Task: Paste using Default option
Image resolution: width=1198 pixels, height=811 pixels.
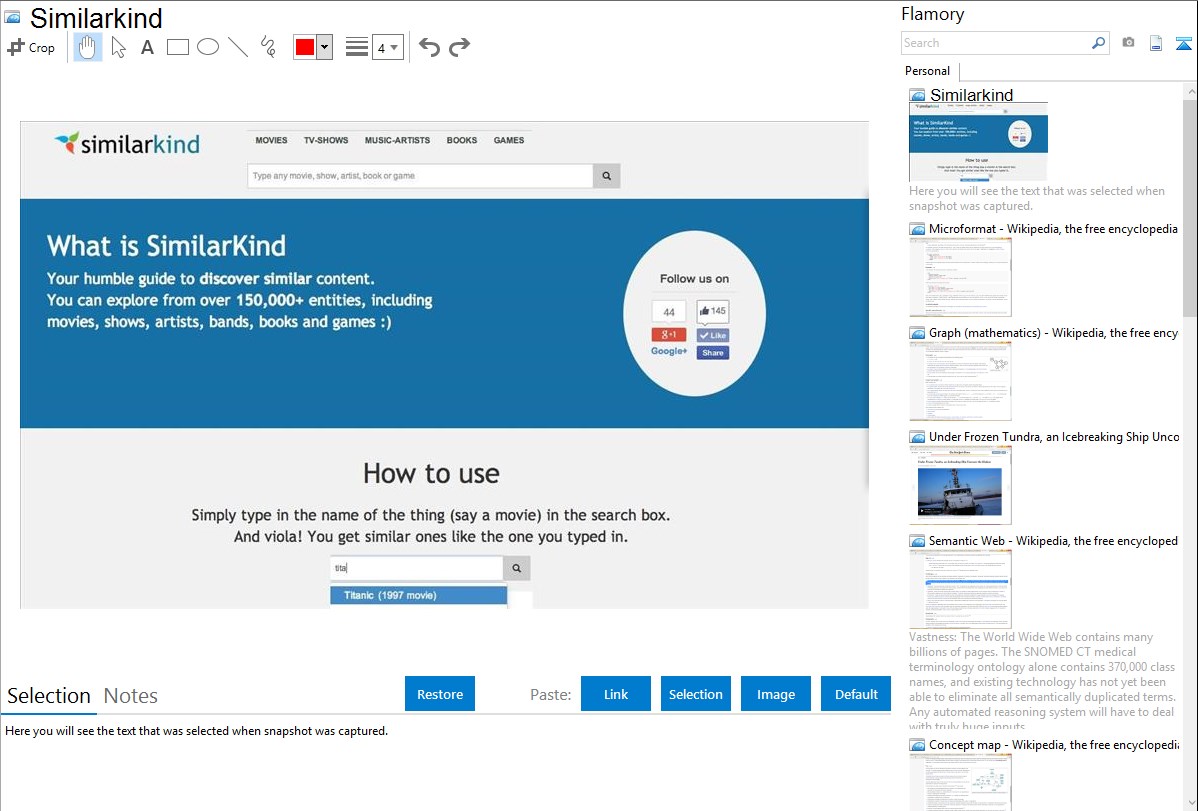Action: click(856, 694)
